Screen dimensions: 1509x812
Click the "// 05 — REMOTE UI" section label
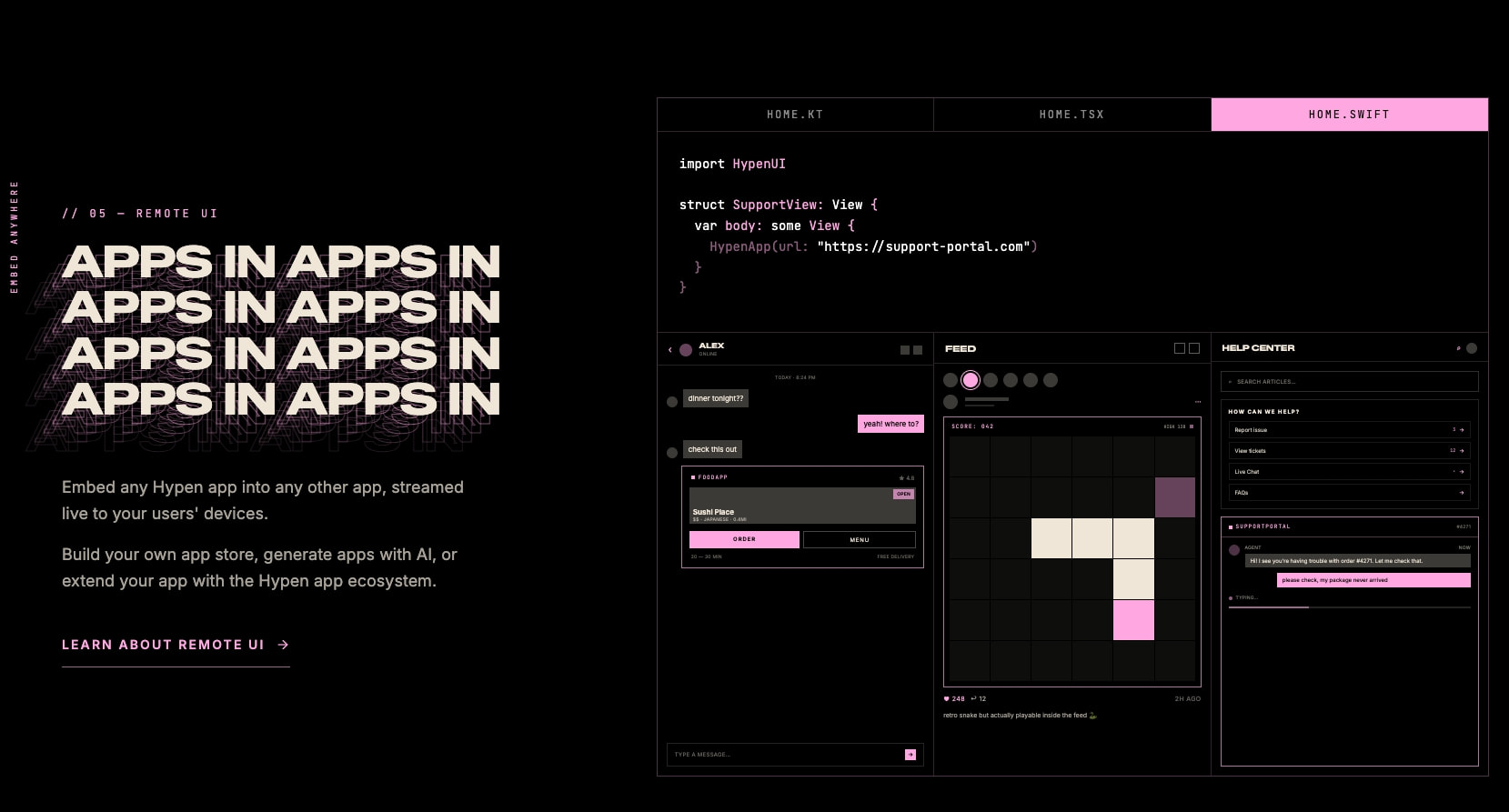click(x=140, y=214)
